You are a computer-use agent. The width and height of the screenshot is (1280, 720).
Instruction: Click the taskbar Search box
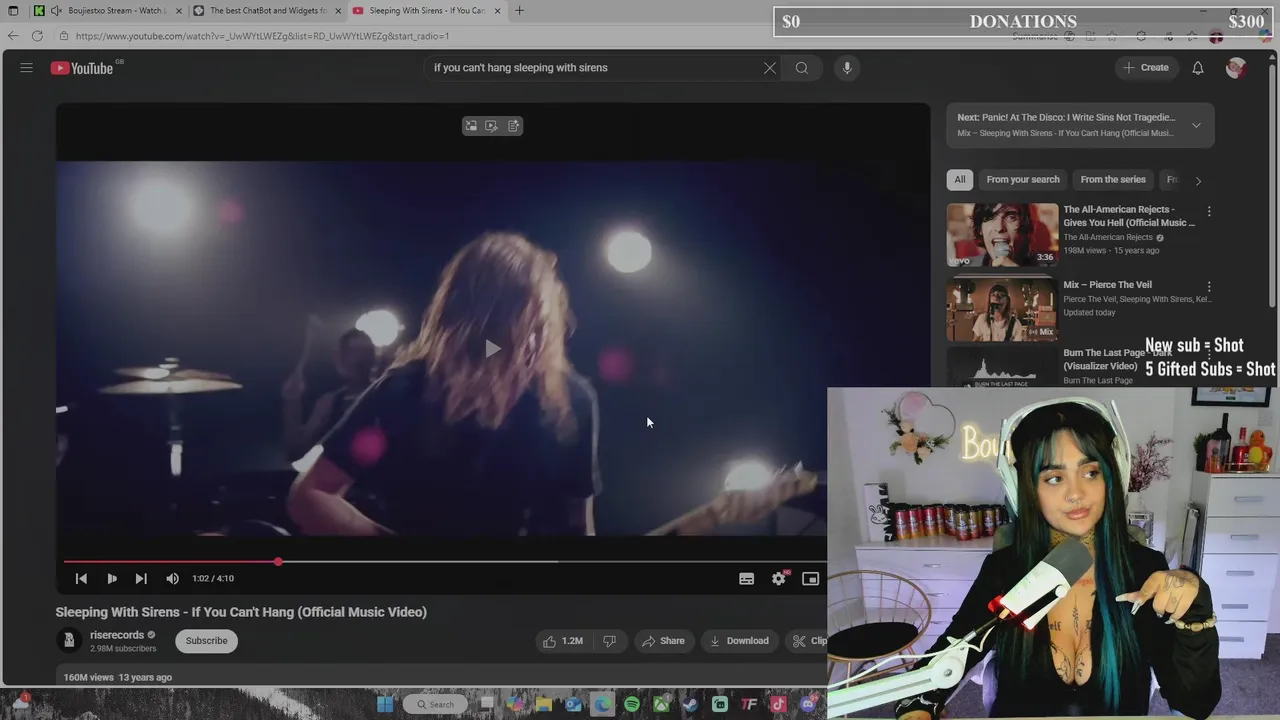coord(435,704)
